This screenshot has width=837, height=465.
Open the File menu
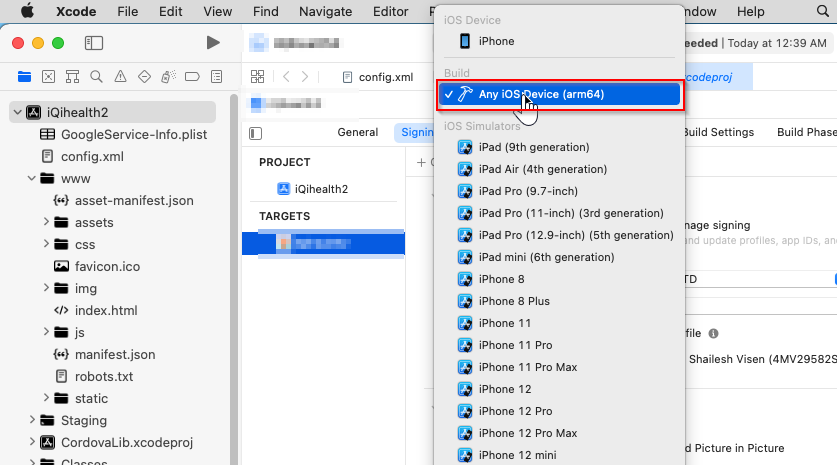tap(128, 11)
